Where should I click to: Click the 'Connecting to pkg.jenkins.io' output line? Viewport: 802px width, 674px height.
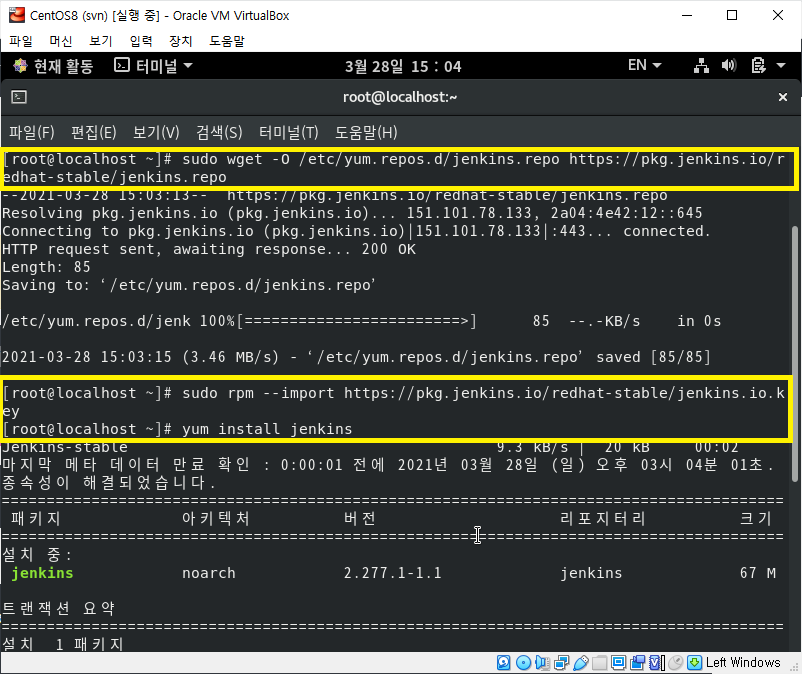356,231
